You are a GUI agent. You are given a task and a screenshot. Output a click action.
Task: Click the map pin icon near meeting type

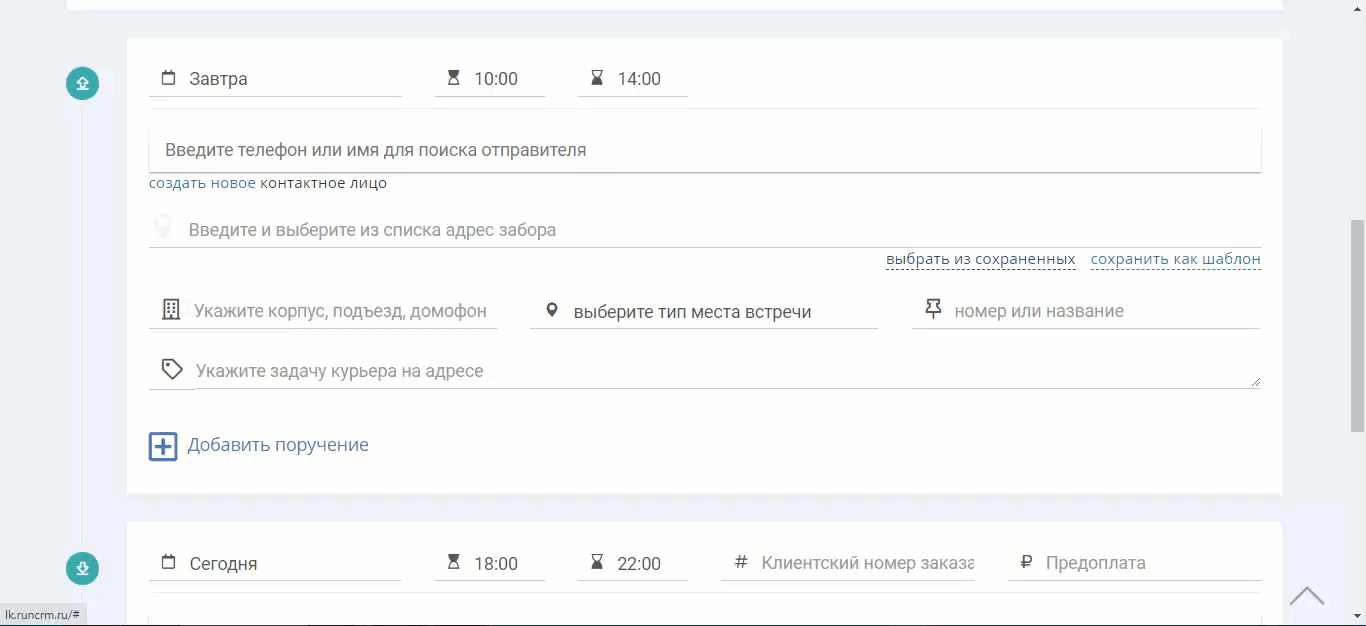point(551,311)
